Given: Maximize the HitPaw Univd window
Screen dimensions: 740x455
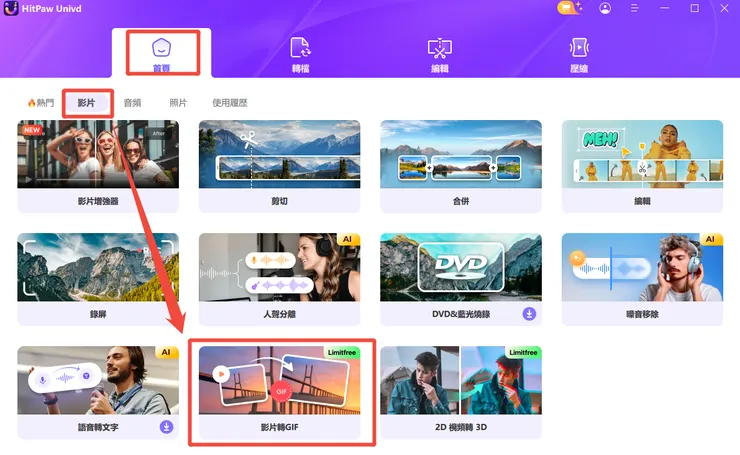Looking at the screenshot, I should point(694,8).
